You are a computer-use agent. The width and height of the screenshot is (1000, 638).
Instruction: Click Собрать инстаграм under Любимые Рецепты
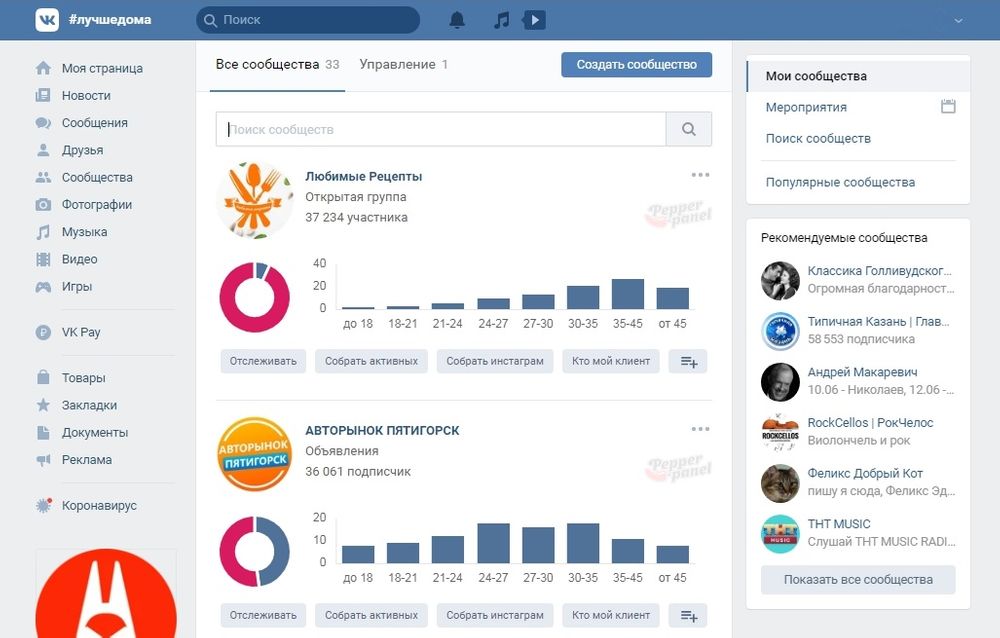[x=495, y=361]
